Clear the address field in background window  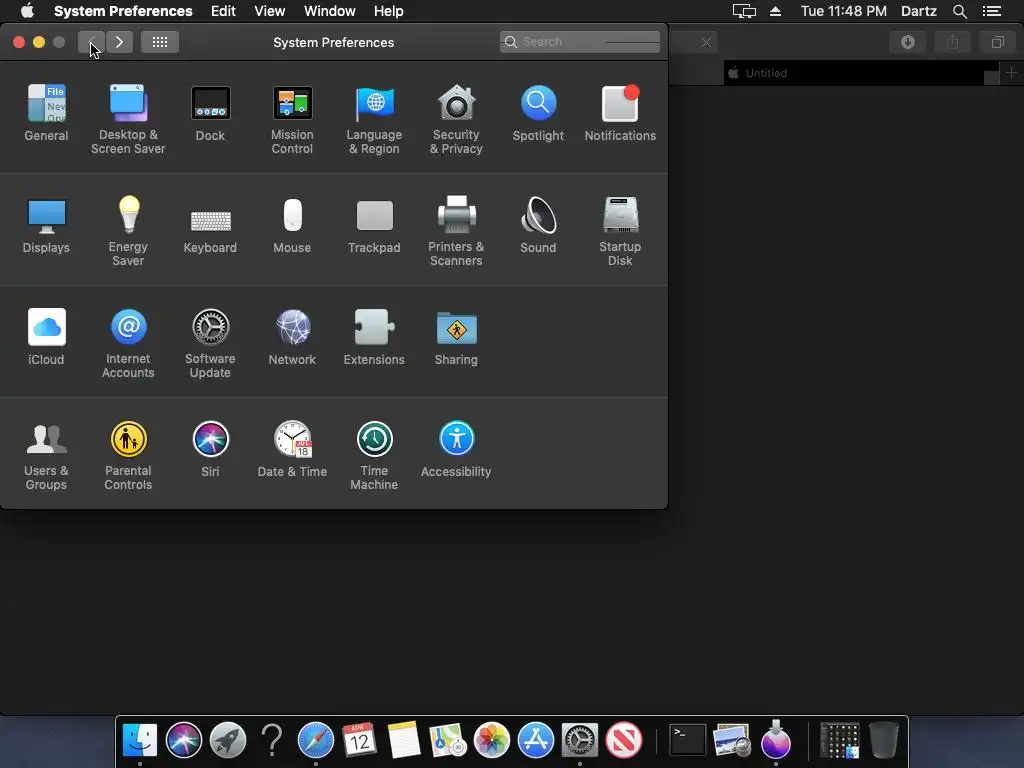pyautogui.click(x=706, y=42)
